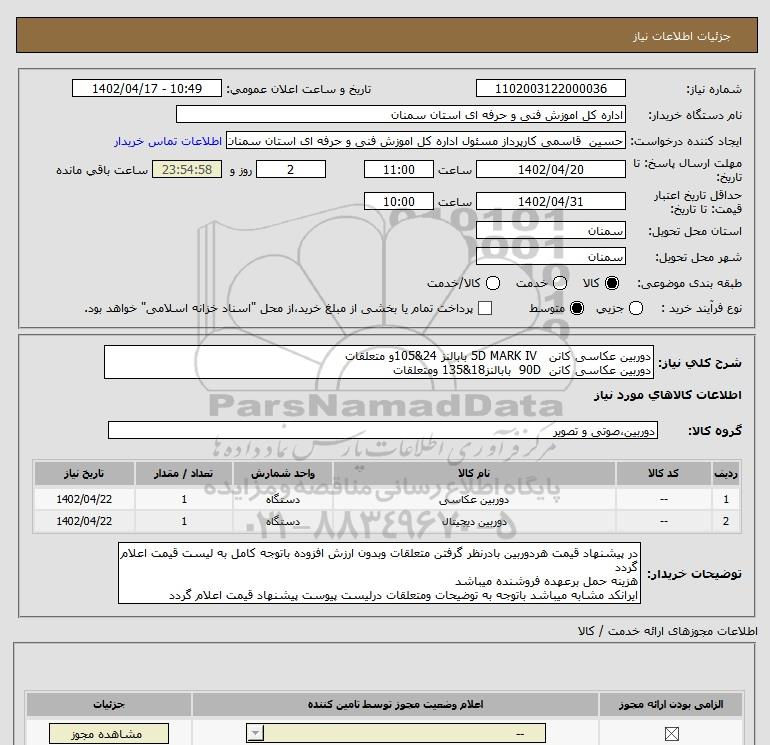Select row دوربین عکاسی in table
The image size is (770, 745).
tap(387, 499)
